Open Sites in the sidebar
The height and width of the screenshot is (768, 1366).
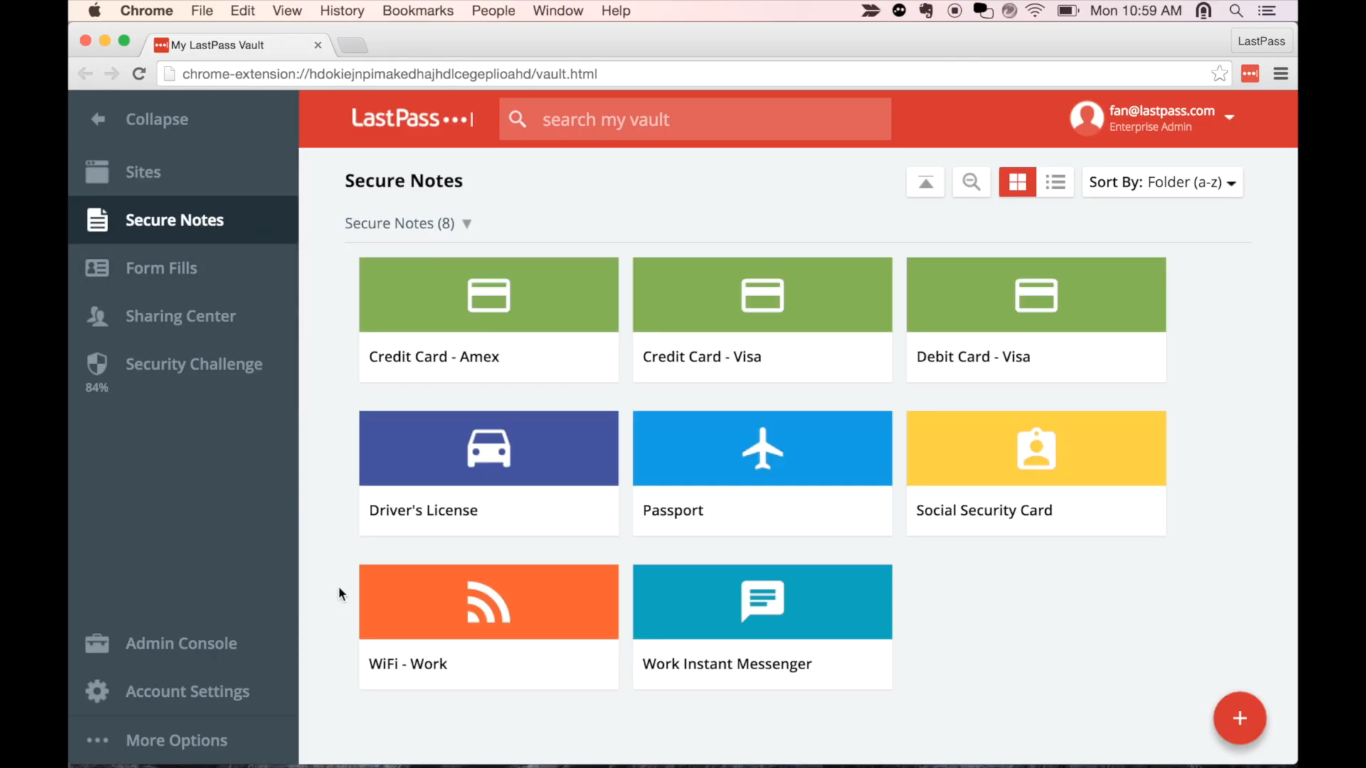click(143, 172)
